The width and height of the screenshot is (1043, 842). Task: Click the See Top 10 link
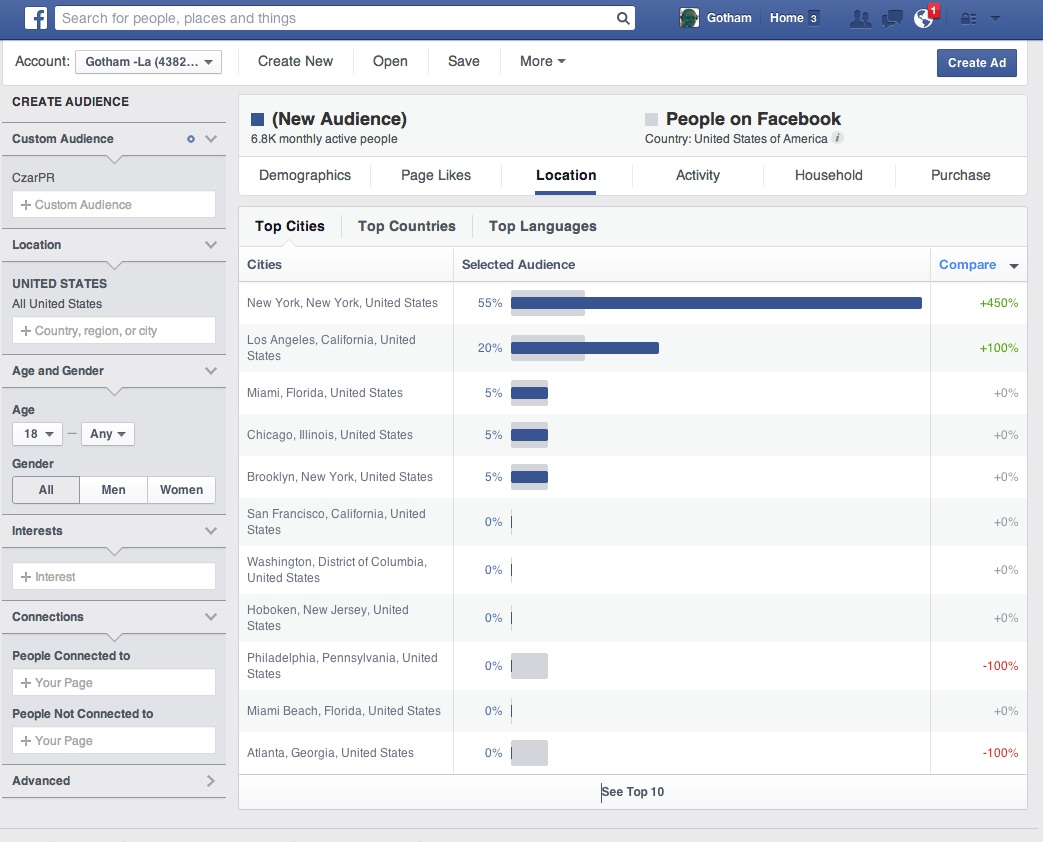click(x=633, y=792)
